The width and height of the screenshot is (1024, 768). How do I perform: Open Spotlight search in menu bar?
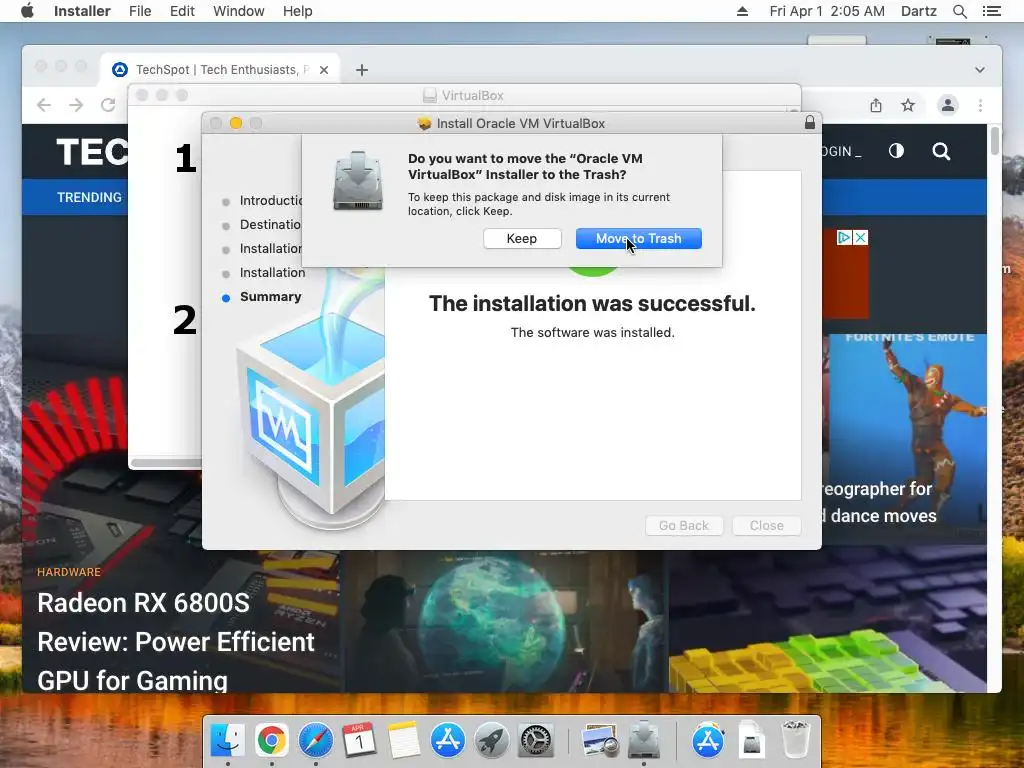(x=959, y=11)
